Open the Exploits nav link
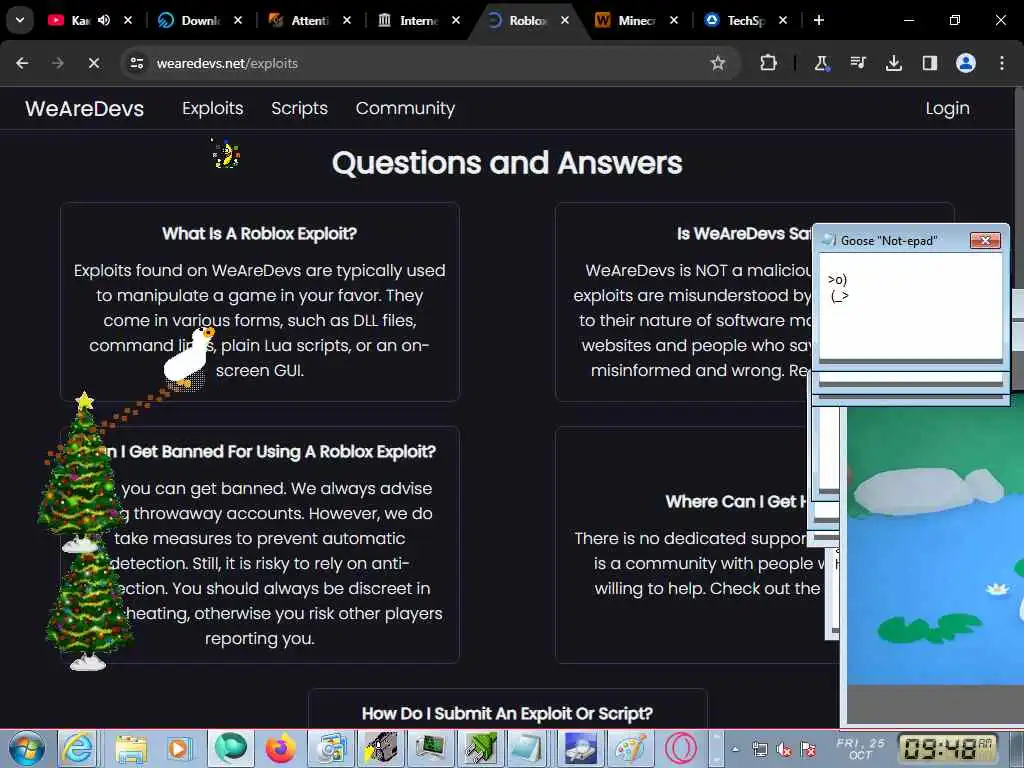This screenshot has width=1024, height=768. (x=212, y=108)
